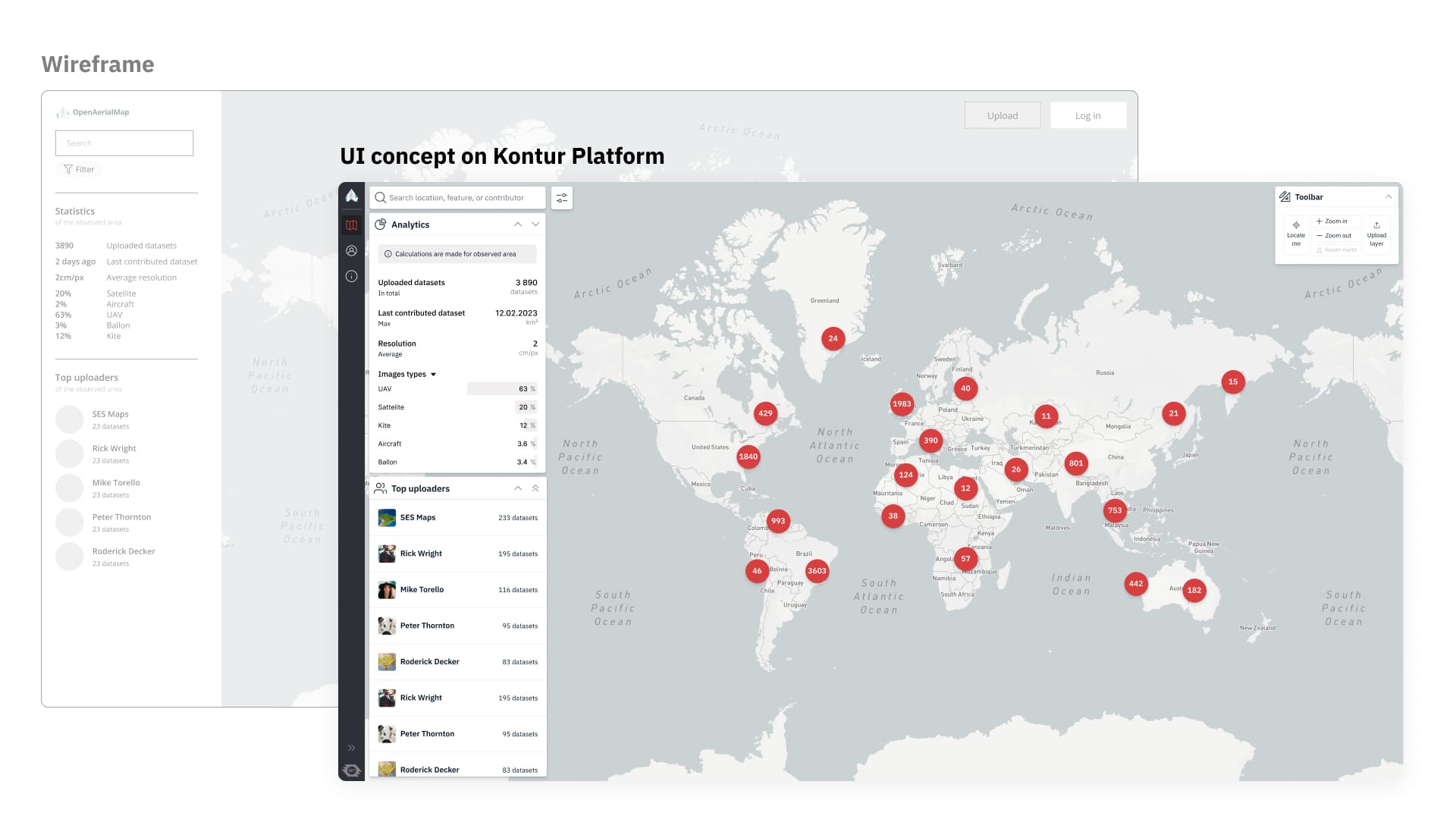
Task: Open the filter settings icon beside the search bar
Action: click(x=562, y=197)
